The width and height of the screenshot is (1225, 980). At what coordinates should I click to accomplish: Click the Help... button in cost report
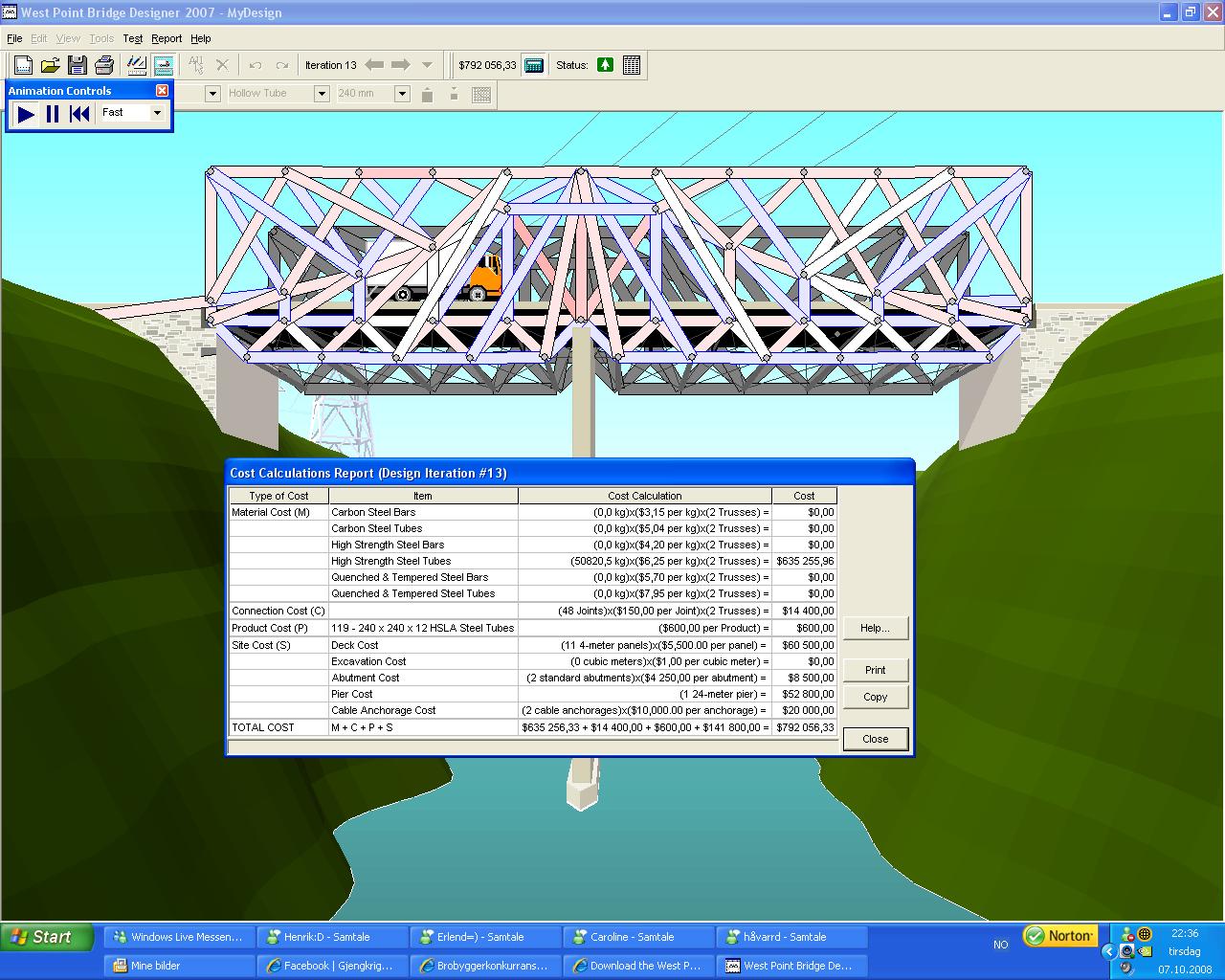(x=875, y=628)
